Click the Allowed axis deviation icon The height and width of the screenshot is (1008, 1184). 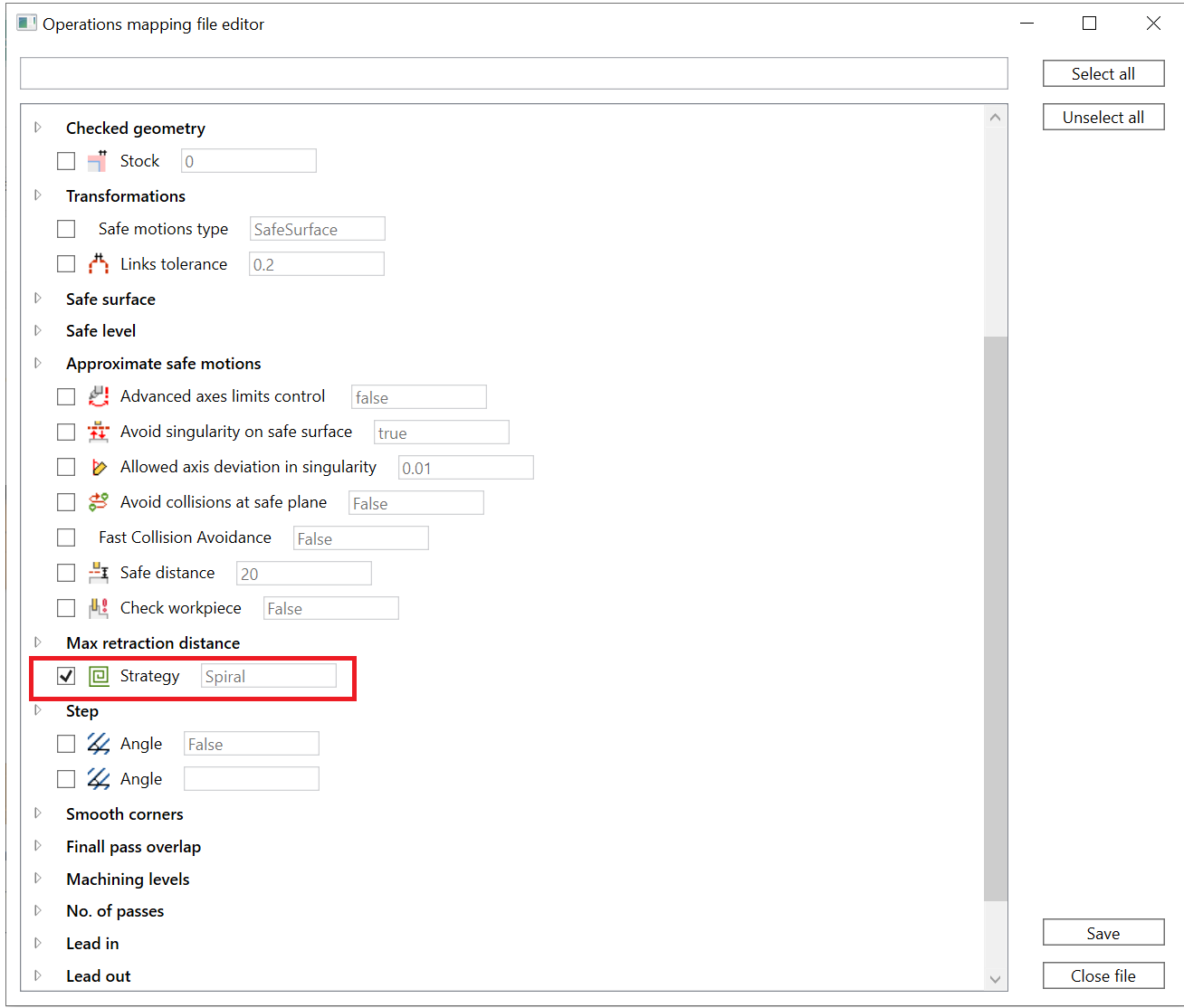pyautogui.click(x=98, y=467)
